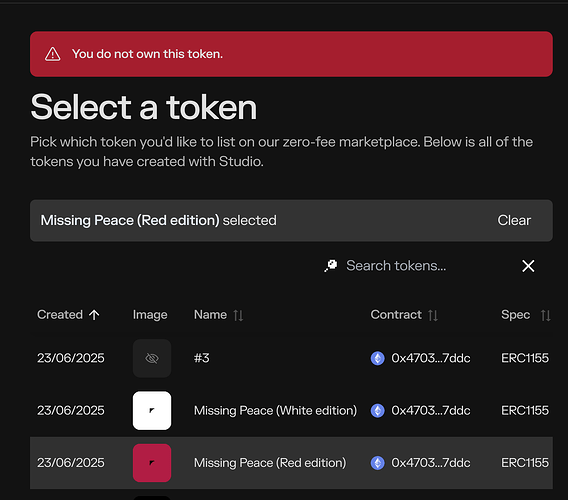Viewport: 568px width, 500px height.
Task: Click contract address 0x4703...7ddc in #3 row
Action: pos(431,358)
